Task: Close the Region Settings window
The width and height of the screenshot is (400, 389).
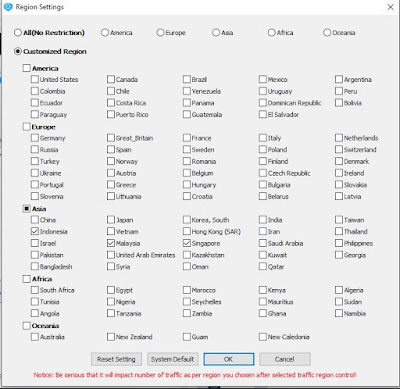Action: pos(391,7)
